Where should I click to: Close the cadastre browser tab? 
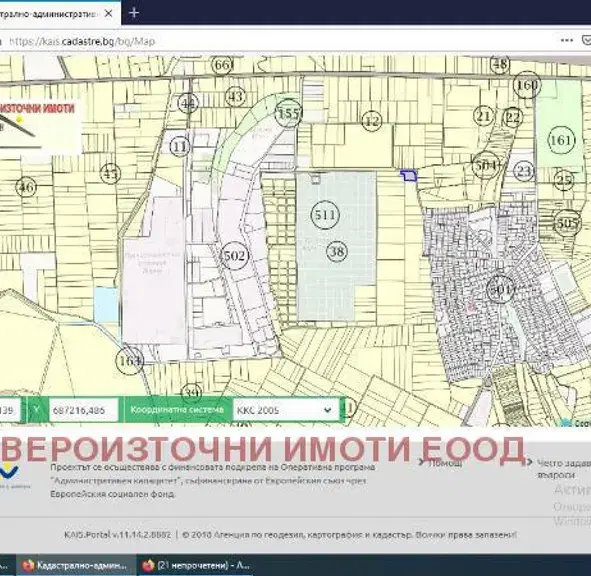pos(109,14)
